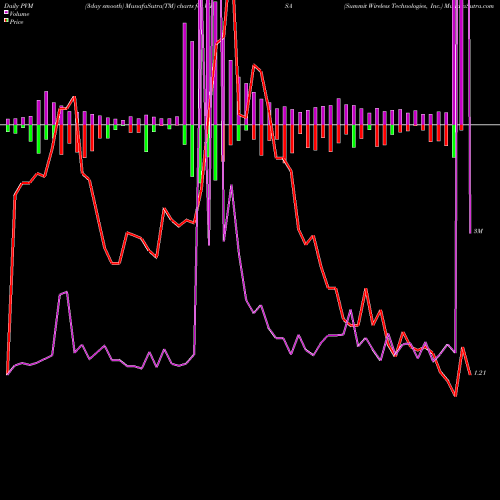The width and height of the screenshot is (500, 500).
Task: Click the Volume legend color swatch
Action: (x=6, y=12)
